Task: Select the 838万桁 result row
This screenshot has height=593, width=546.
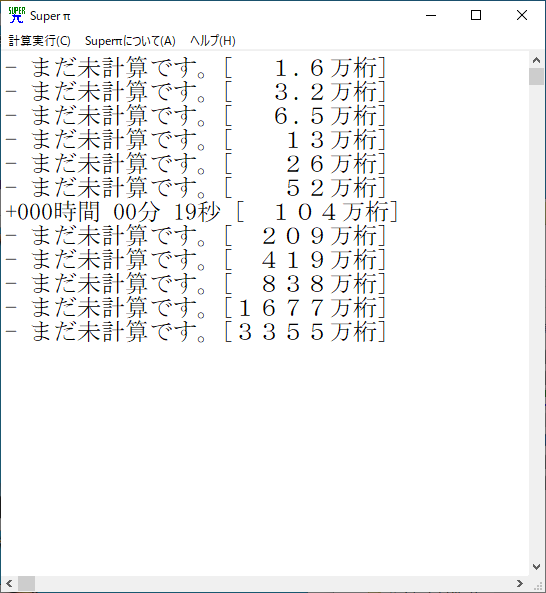Action: (195, 284)
